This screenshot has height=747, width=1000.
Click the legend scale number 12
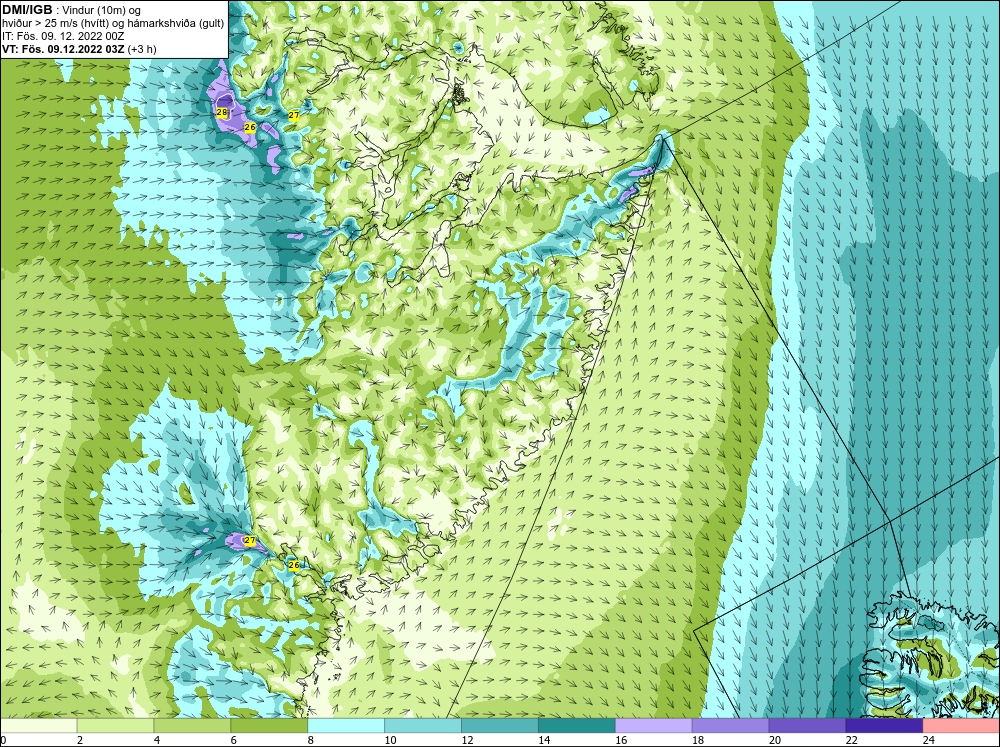(467, 740)
